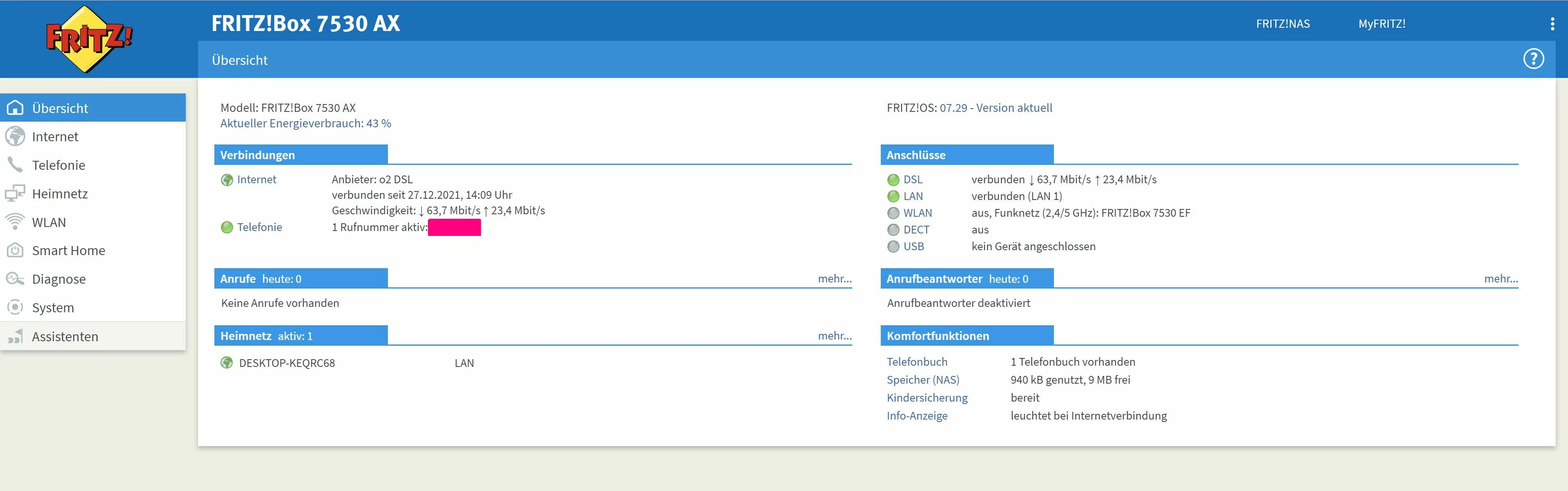Click the Heimnetz network icon in sidebar
This screenshot has width=1568, height=491.
15,193
